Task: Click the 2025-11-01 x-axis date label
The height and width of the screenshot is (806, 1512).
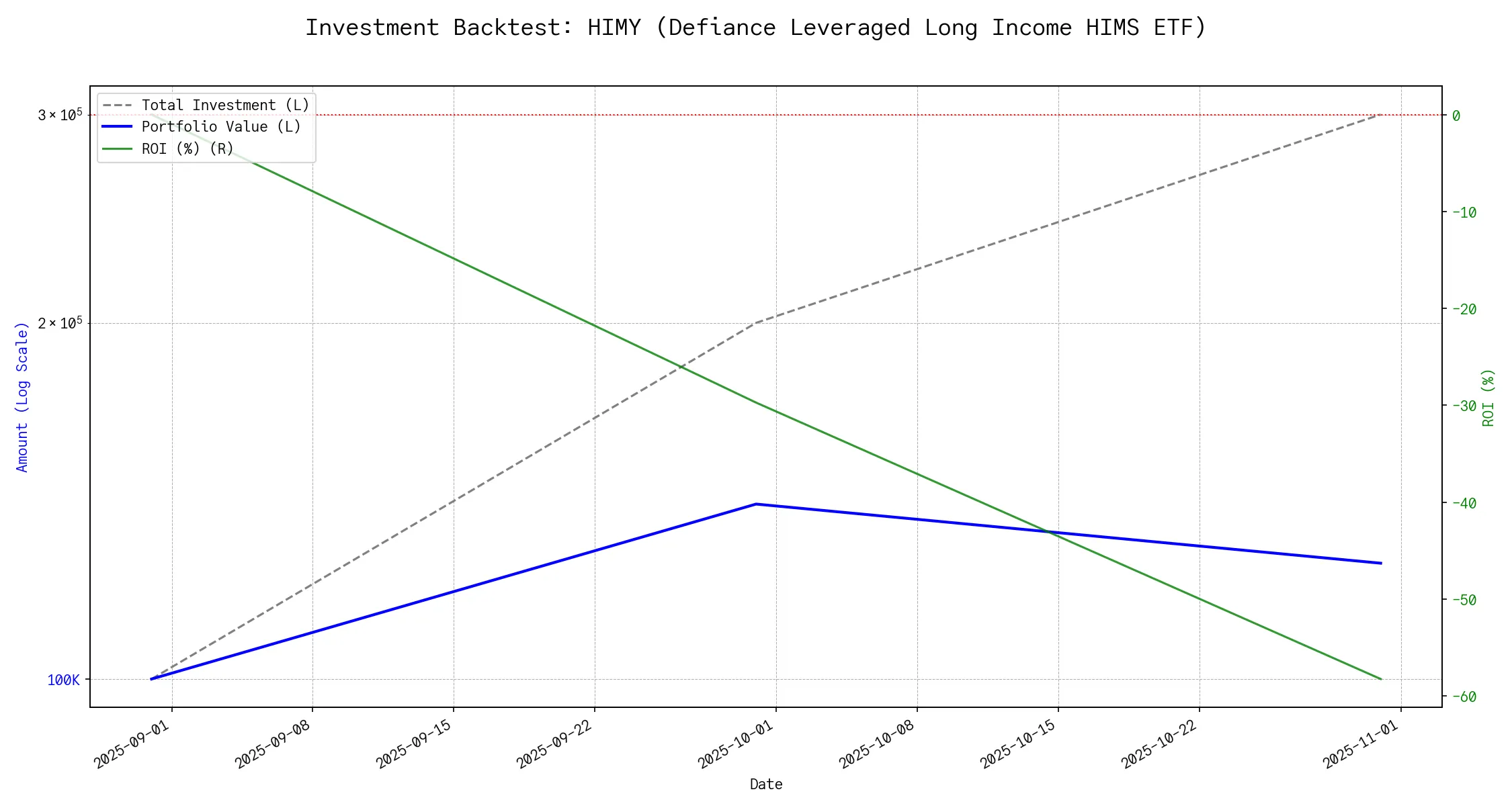Action: (1361, 745)
